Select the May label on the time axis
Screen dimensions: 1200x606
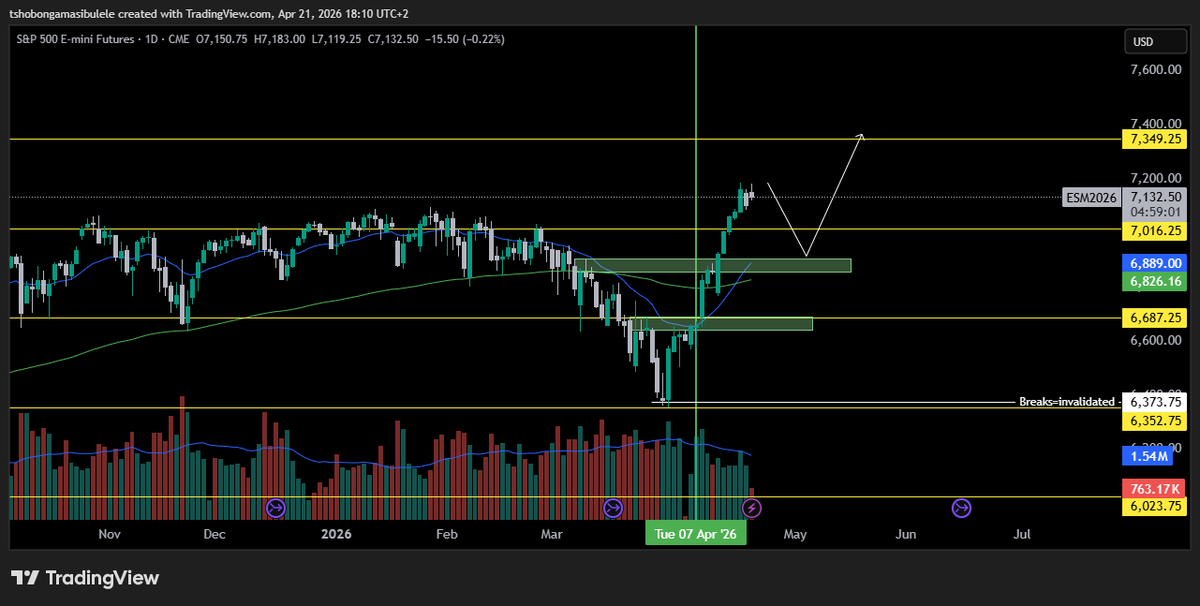tap(795, 534)
